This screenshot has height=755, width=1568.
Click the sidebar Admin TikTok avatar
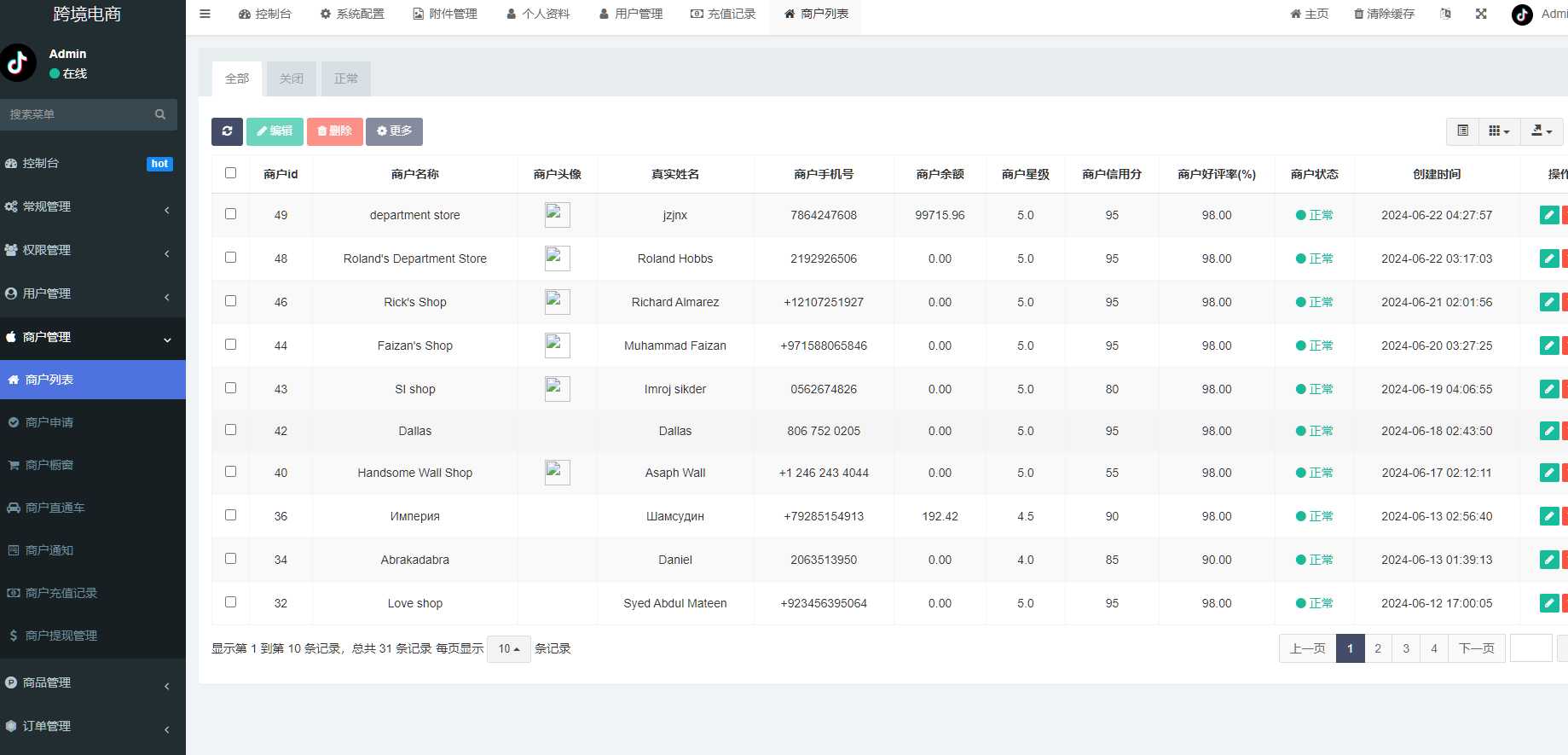(x=18, y=62)
